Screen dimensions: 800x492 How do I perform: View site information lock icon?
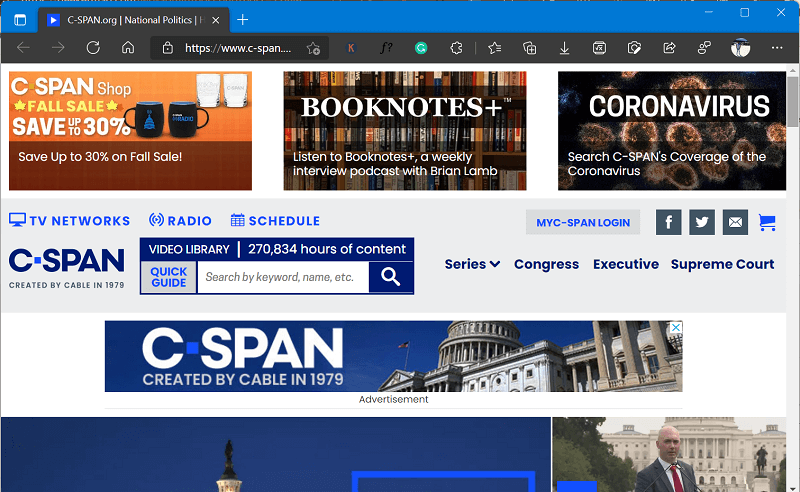click(167, 48)
